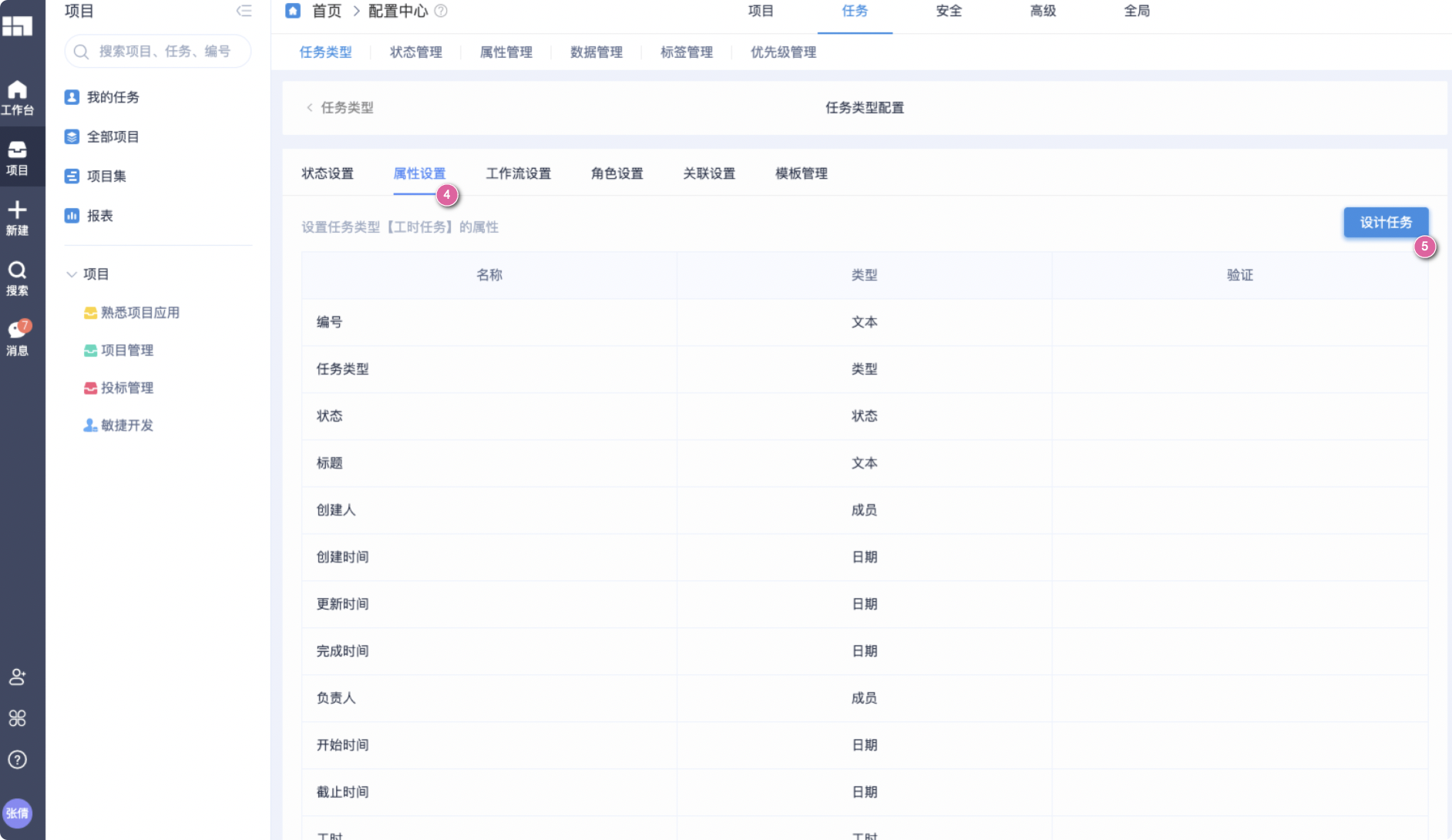Click the invite member icon
The width and height of the screenshot is (1452, 840).
pyautogui.click(x=17, y=677)
